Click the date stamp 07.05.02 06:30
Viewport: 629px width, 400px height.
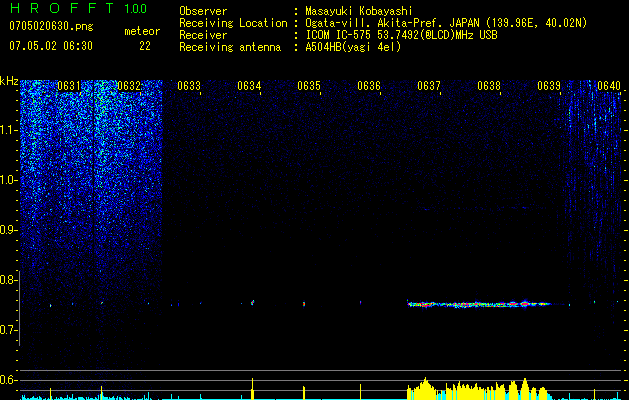coord(51,46)
